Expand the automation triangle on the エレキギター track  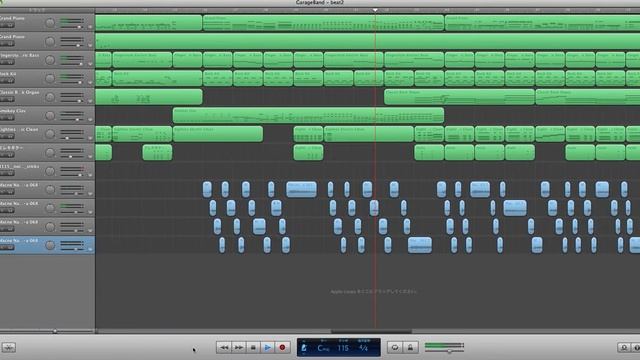(x=90, y=157)
